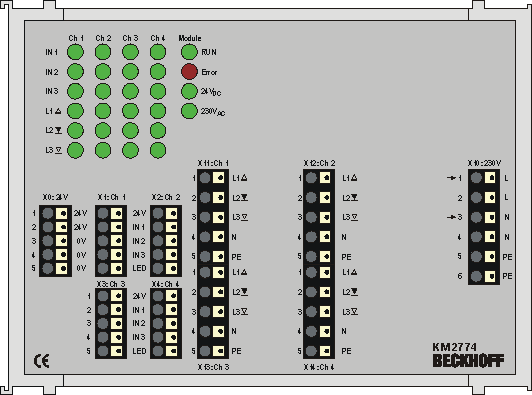Click the PE terminal 6 on X10 230V
The image size is (532, 395).
(x=483, y=276)
